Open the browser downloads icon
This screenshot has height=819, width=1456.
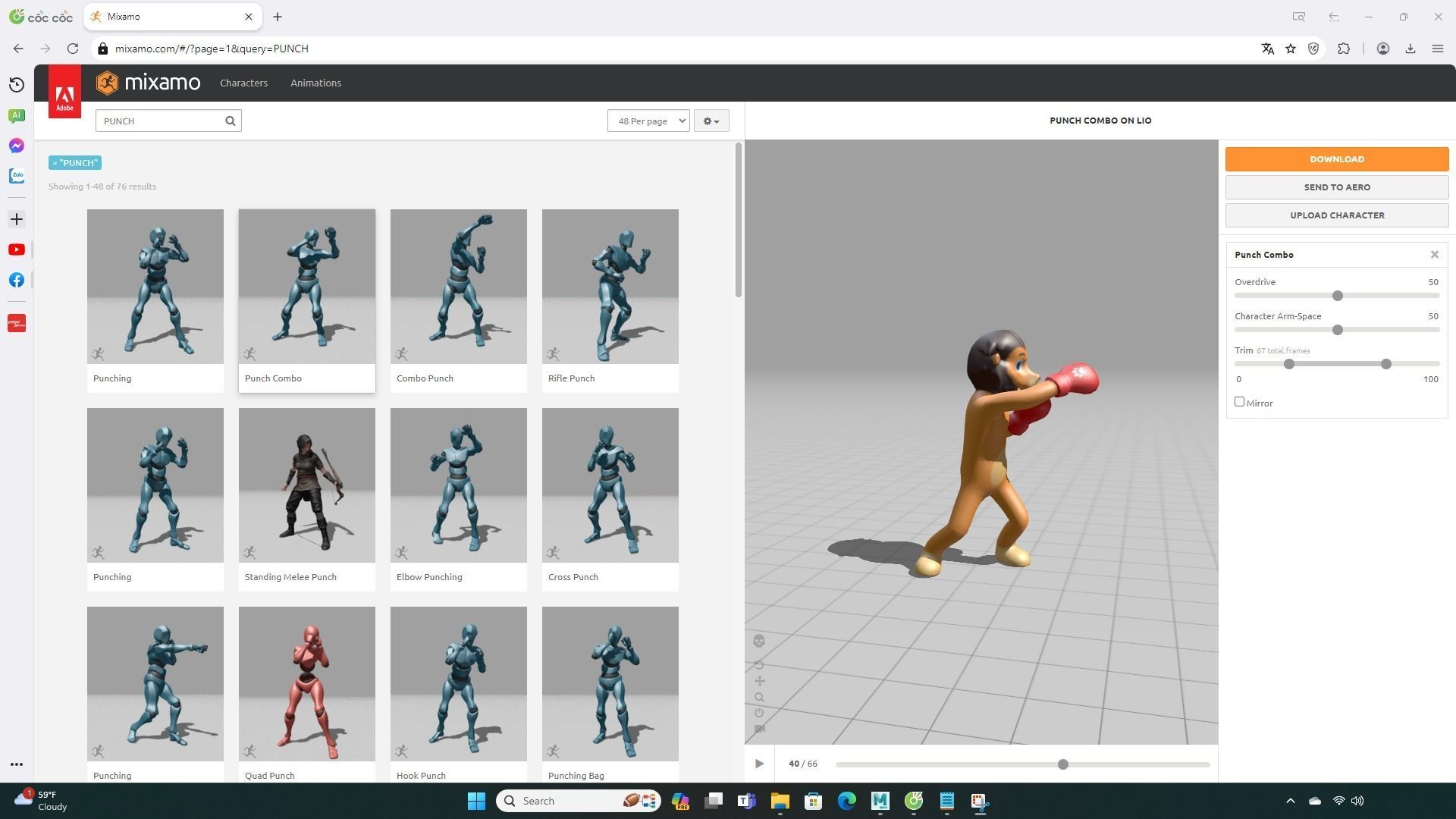pos(1410,49)
